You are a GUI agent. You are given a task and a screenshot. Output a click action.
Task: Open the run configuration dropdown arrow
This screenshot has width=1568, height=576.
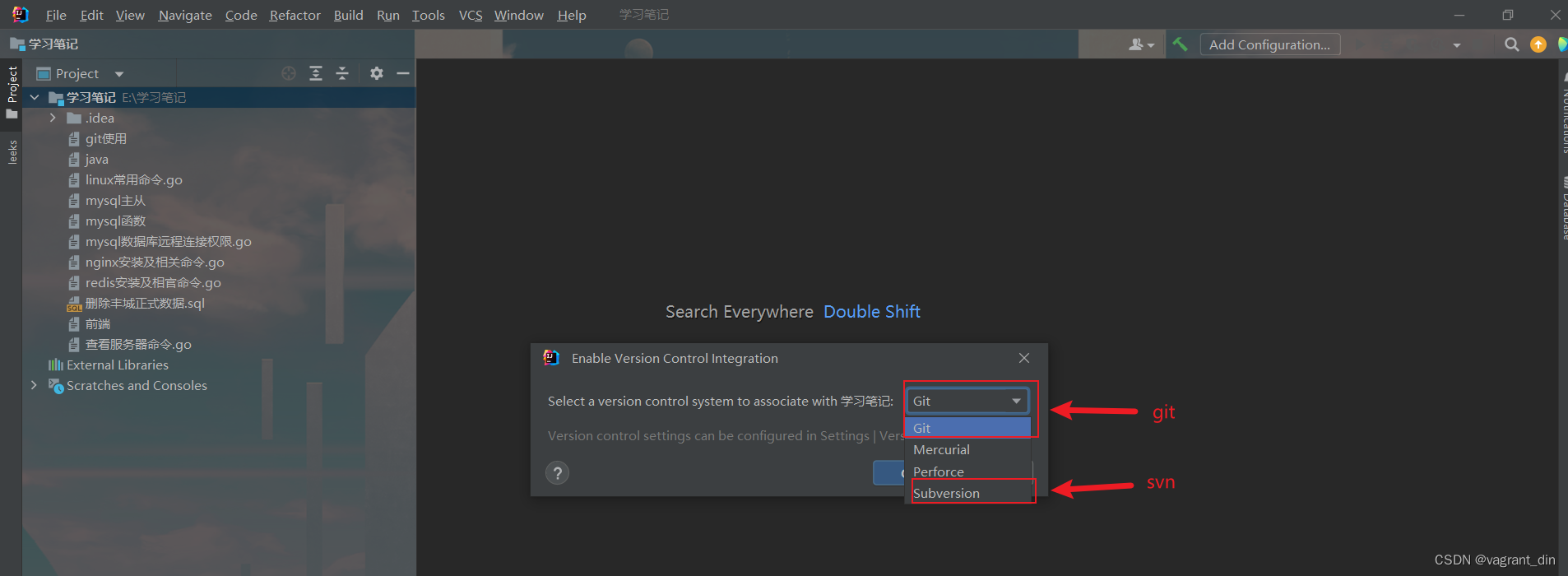coord(1457,45)
